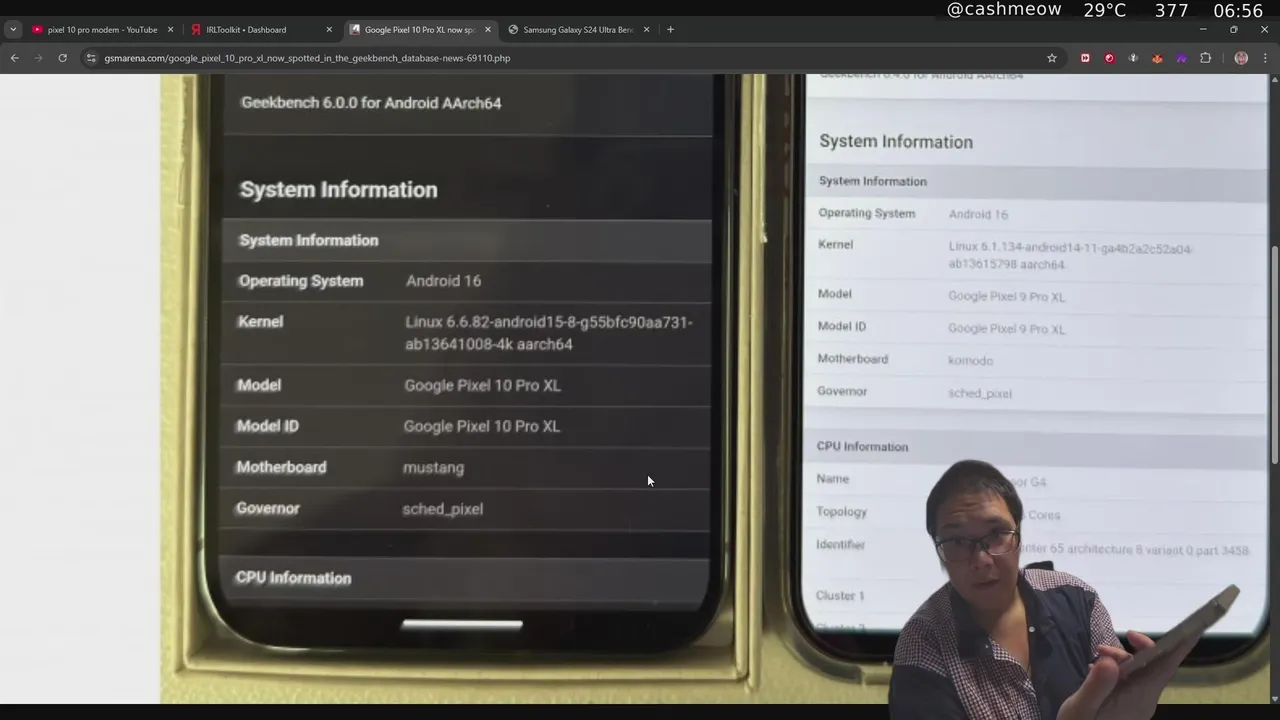The width and height of the screenshot is (1280, 720).
Task: Open the gray extension icon beside MetaMask
Action: [x=1133, y=58]
